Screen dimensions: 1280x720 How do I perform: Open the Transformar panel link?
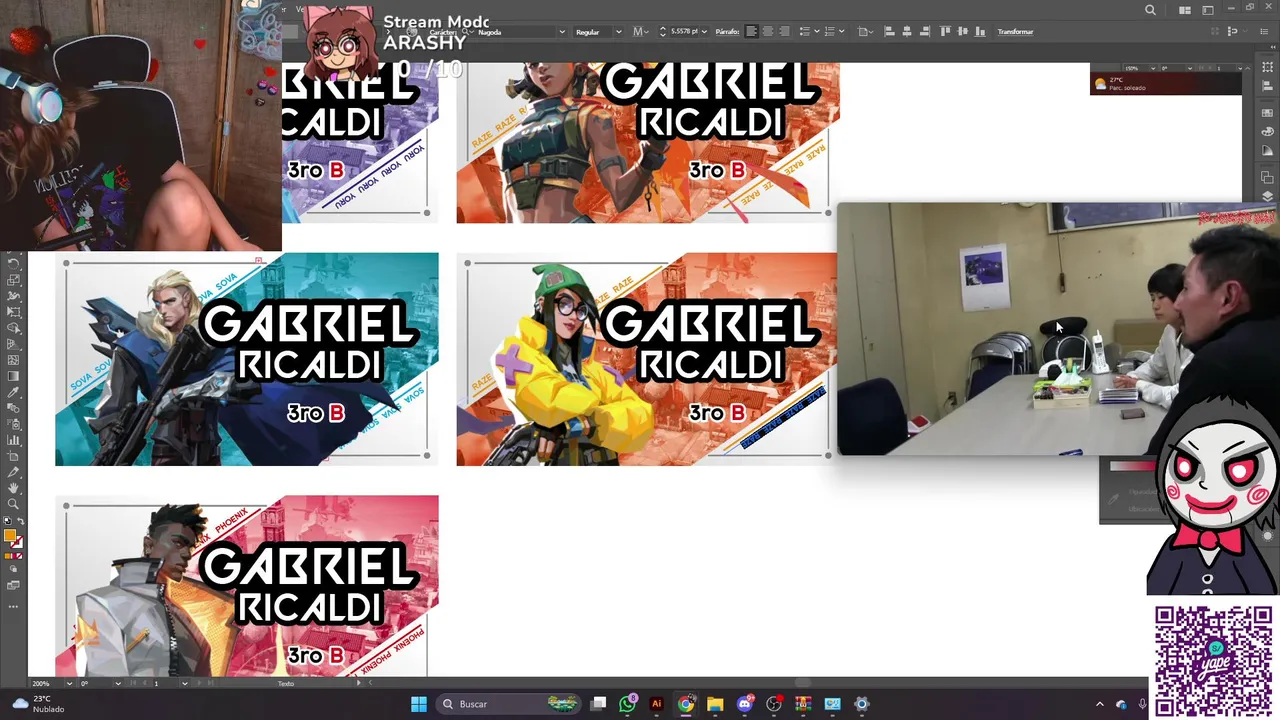tap(1015, 32)
